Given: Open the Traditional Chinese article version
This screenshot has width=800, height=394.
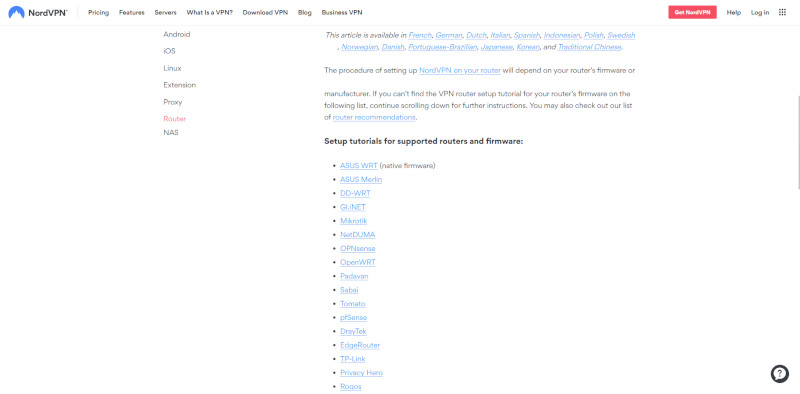Looking at the screenshot, I should pos(589,47).
